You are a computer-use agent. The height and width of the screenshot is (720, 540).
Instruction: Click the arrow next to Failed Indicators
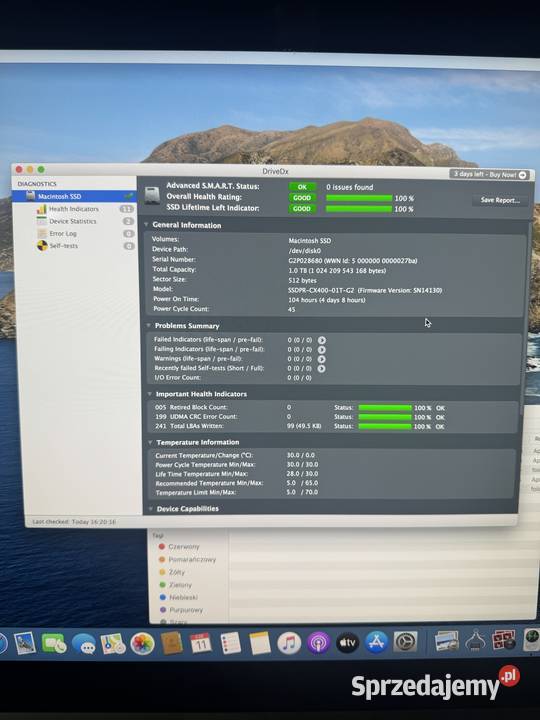point(322,340)
